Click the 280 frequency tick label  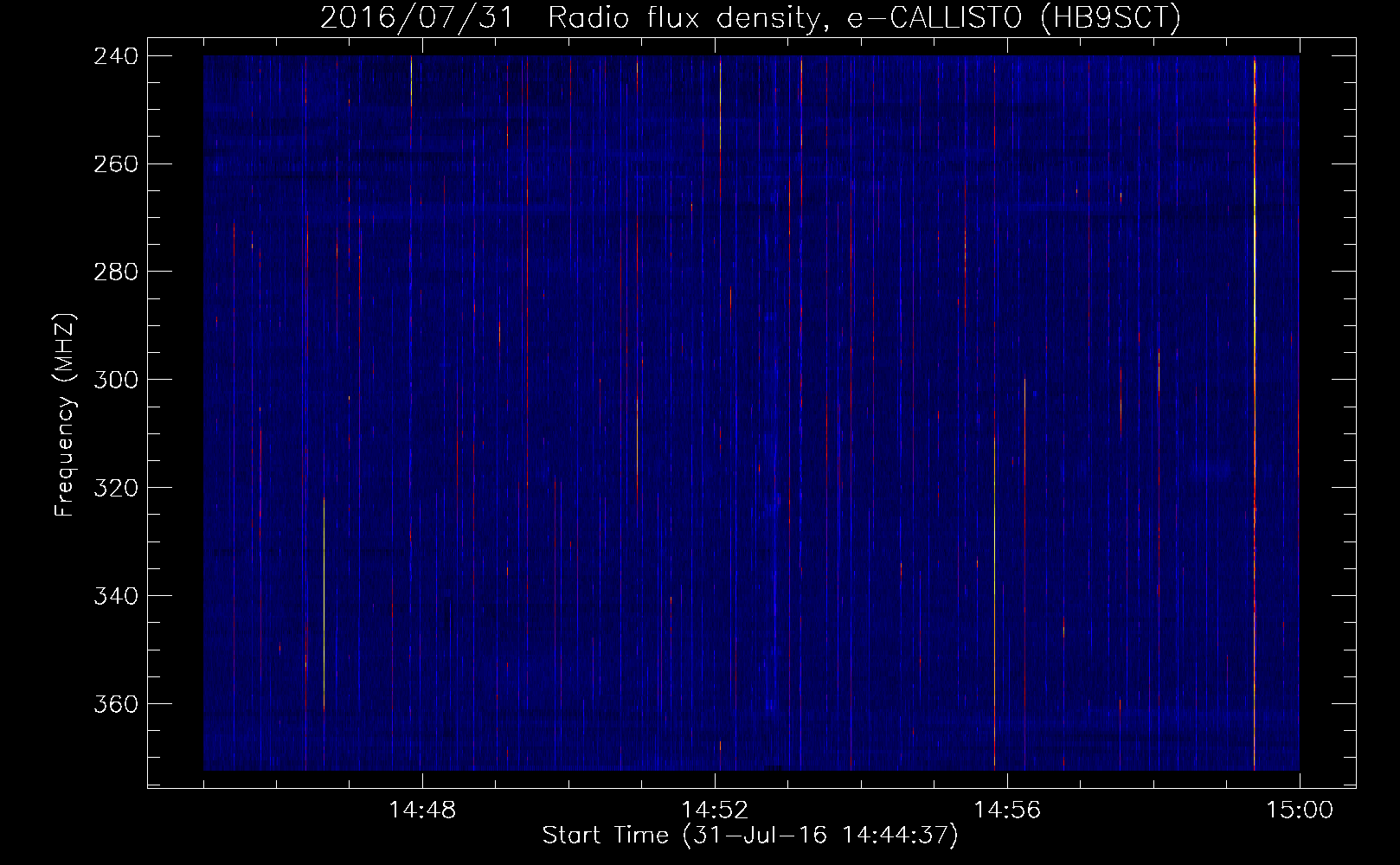(x=115, y=272)
